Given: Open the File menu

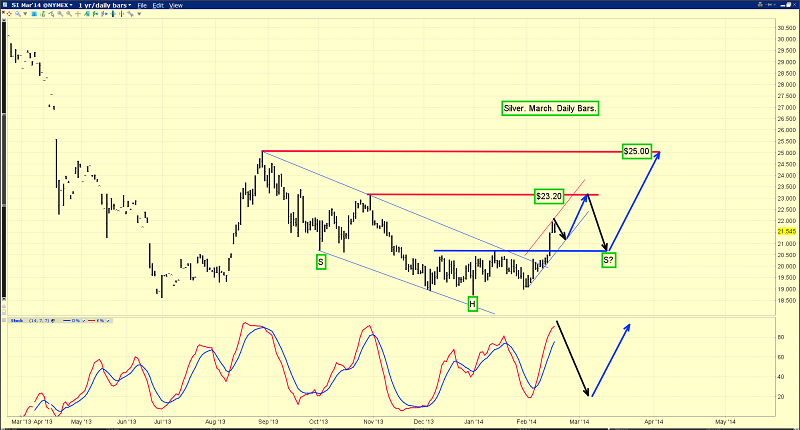Looking at the screenshot, I should pyautogui.click(x=142, y=5).
